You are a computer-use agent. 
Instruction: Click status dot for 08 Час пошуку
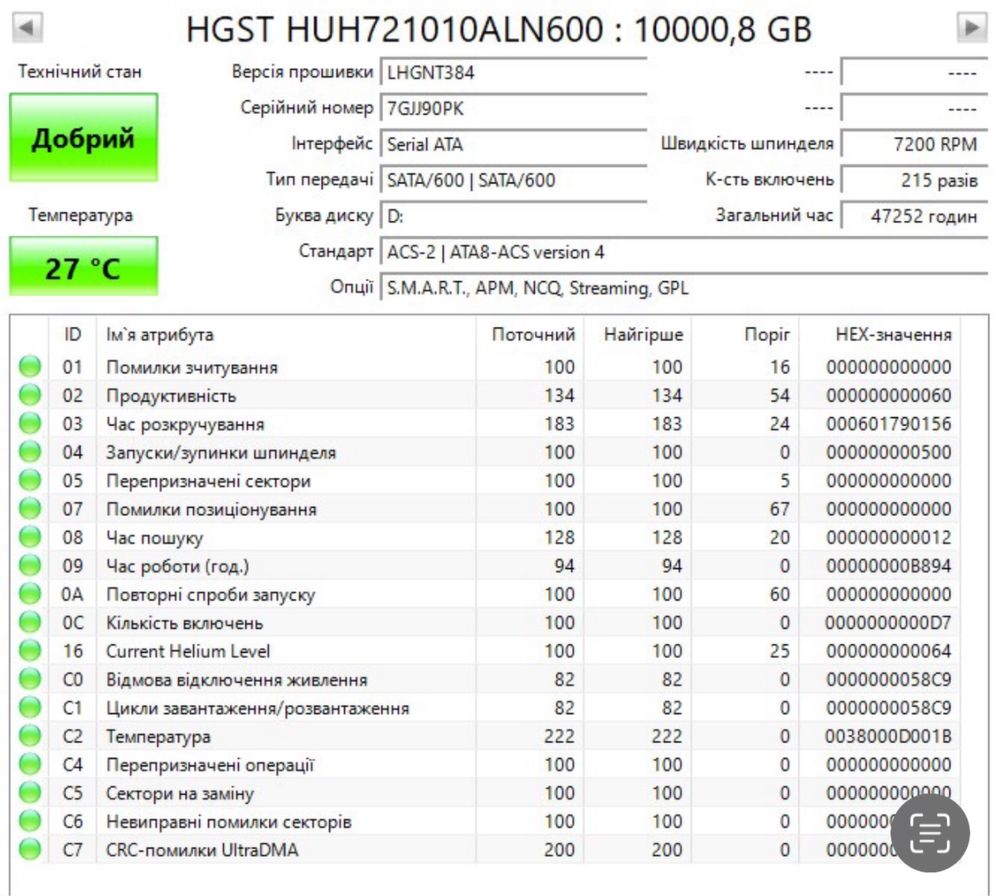pos(30,537)
